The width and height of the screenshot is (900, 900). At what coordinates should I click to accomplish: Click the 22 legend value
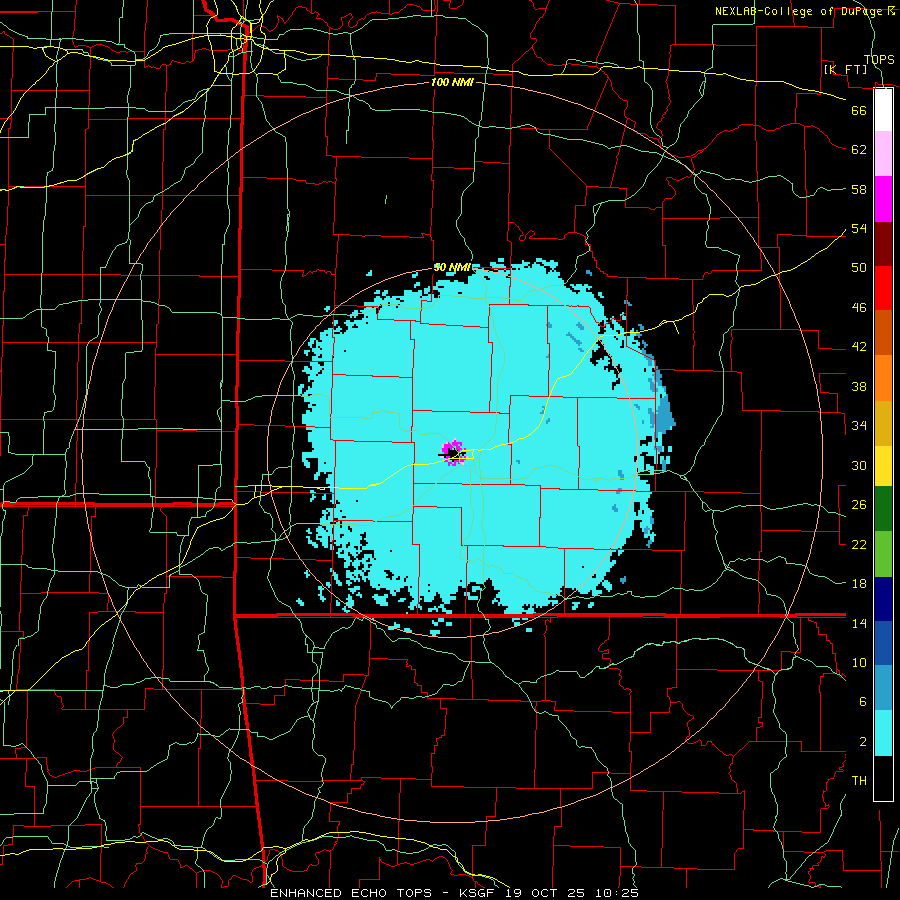tap(859, 544)
